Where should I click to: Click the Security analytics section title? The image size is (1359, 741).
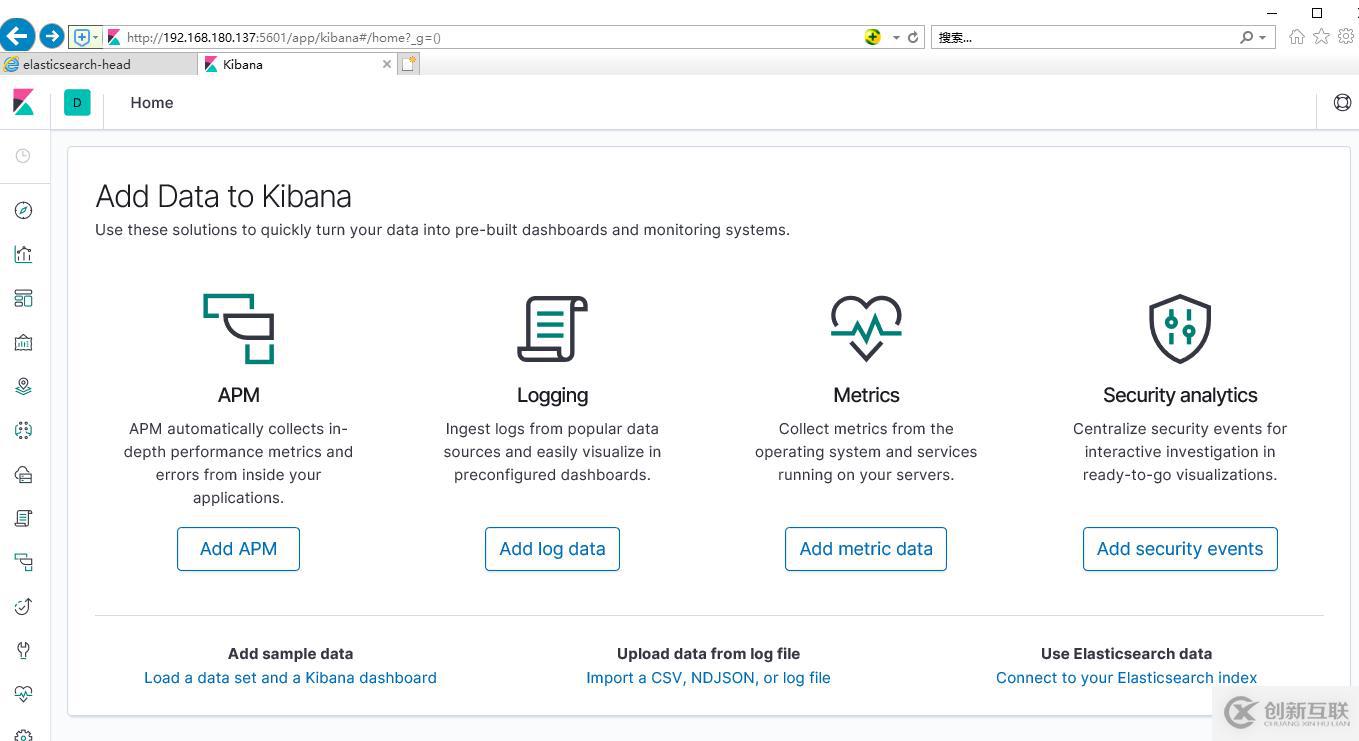[1180, 395]
